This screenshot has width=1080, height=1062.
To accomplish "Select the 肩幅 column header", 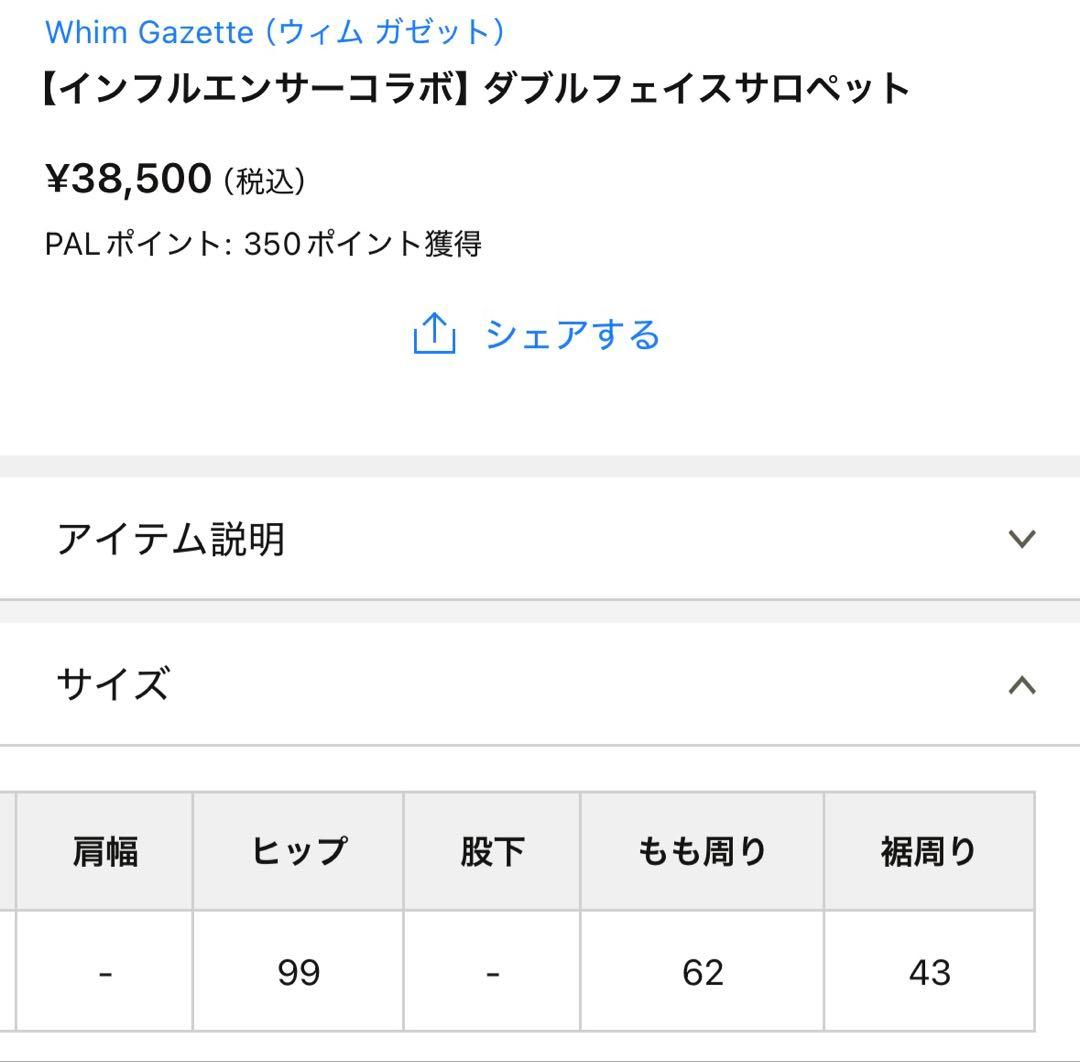I will click(x=105, y=851).
